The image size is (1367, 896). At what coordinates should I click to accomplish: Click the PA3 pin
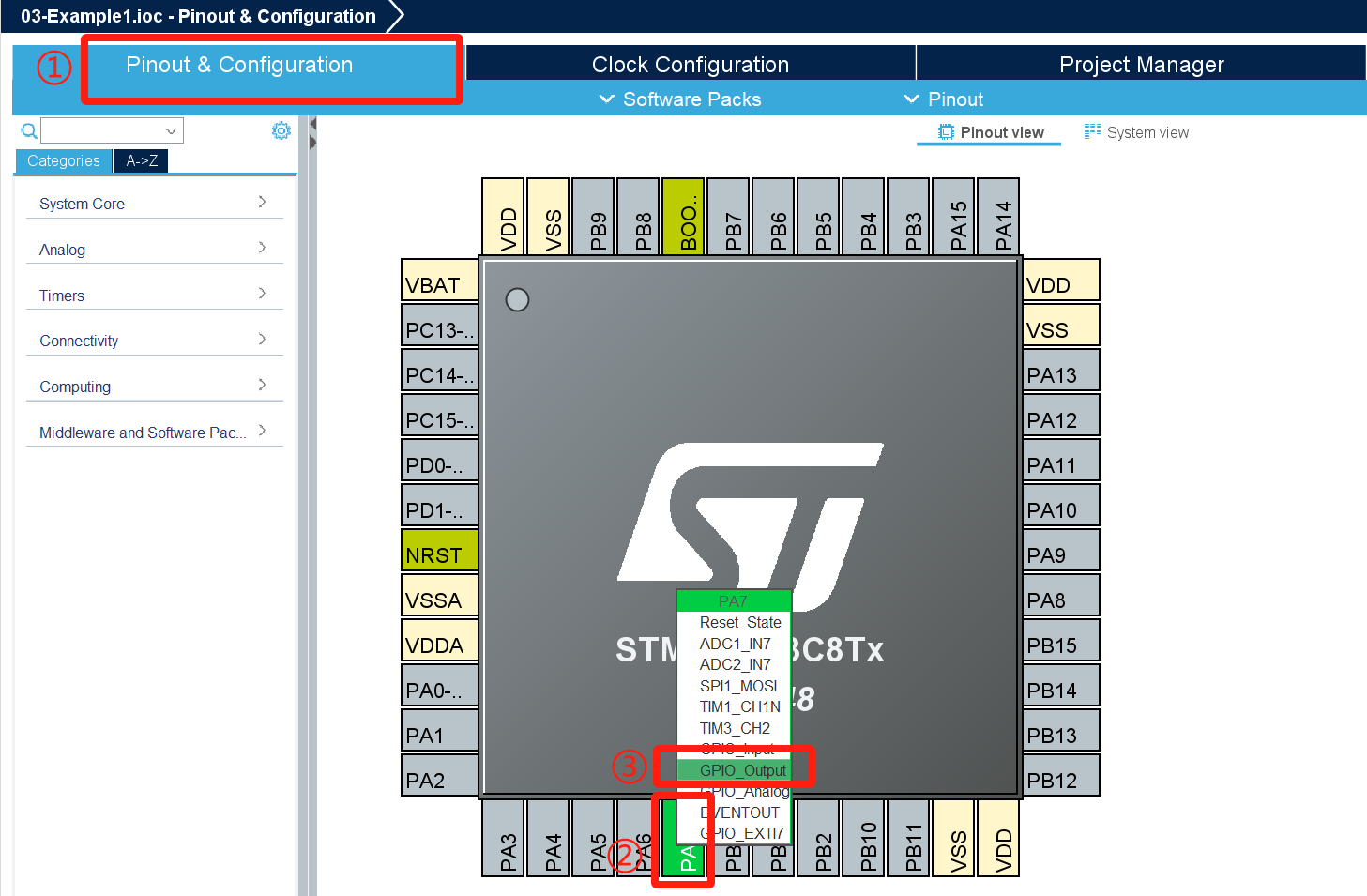coord(503,838)
